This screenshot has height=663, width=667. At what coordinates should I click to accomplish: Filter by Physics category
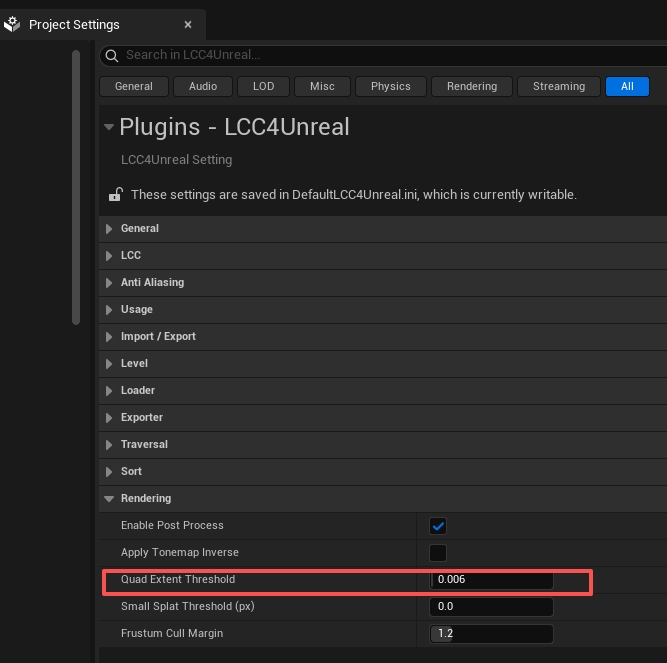point(391,86)
